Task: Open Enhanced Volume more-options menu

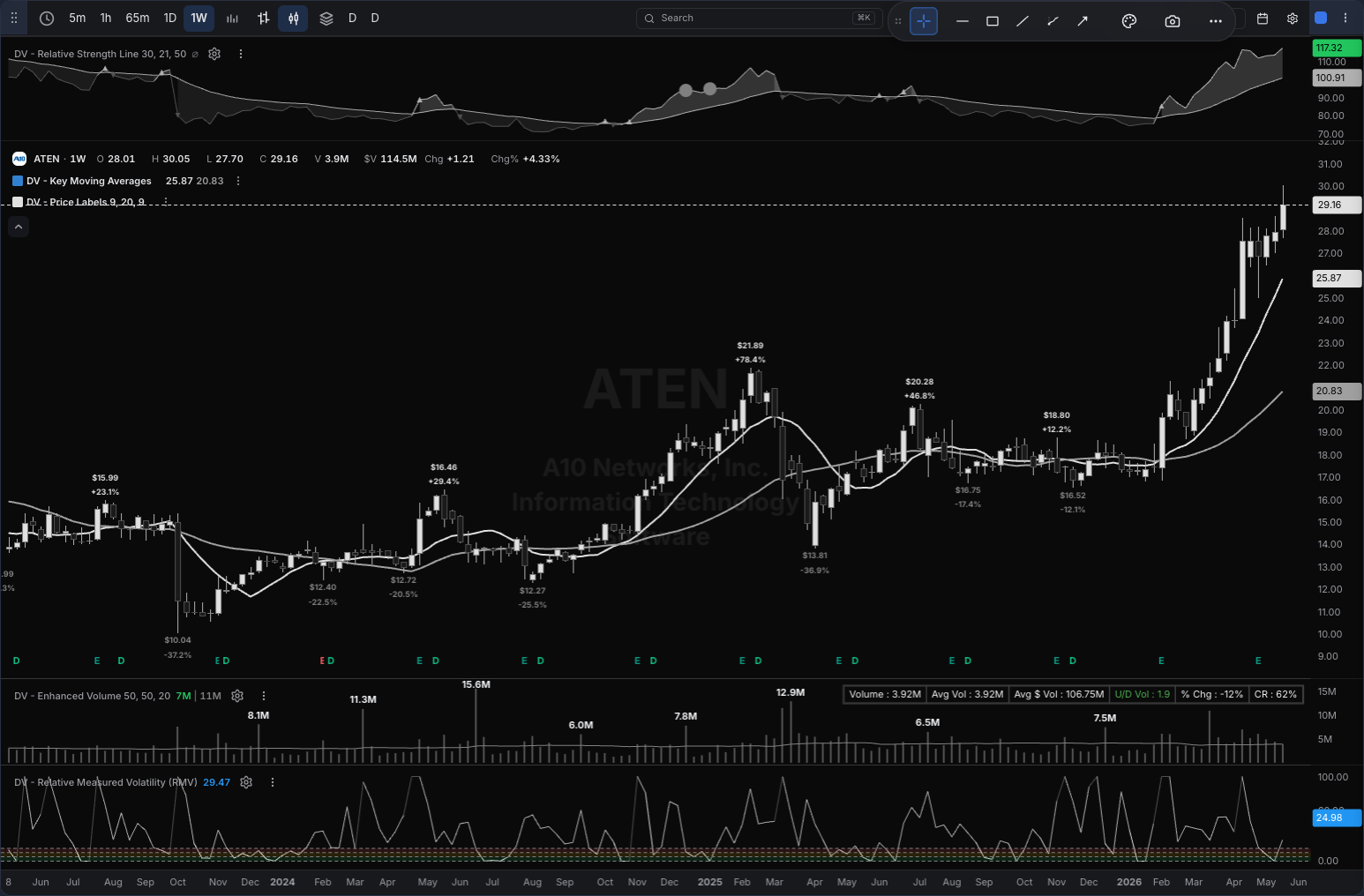Action: point(264,696)
